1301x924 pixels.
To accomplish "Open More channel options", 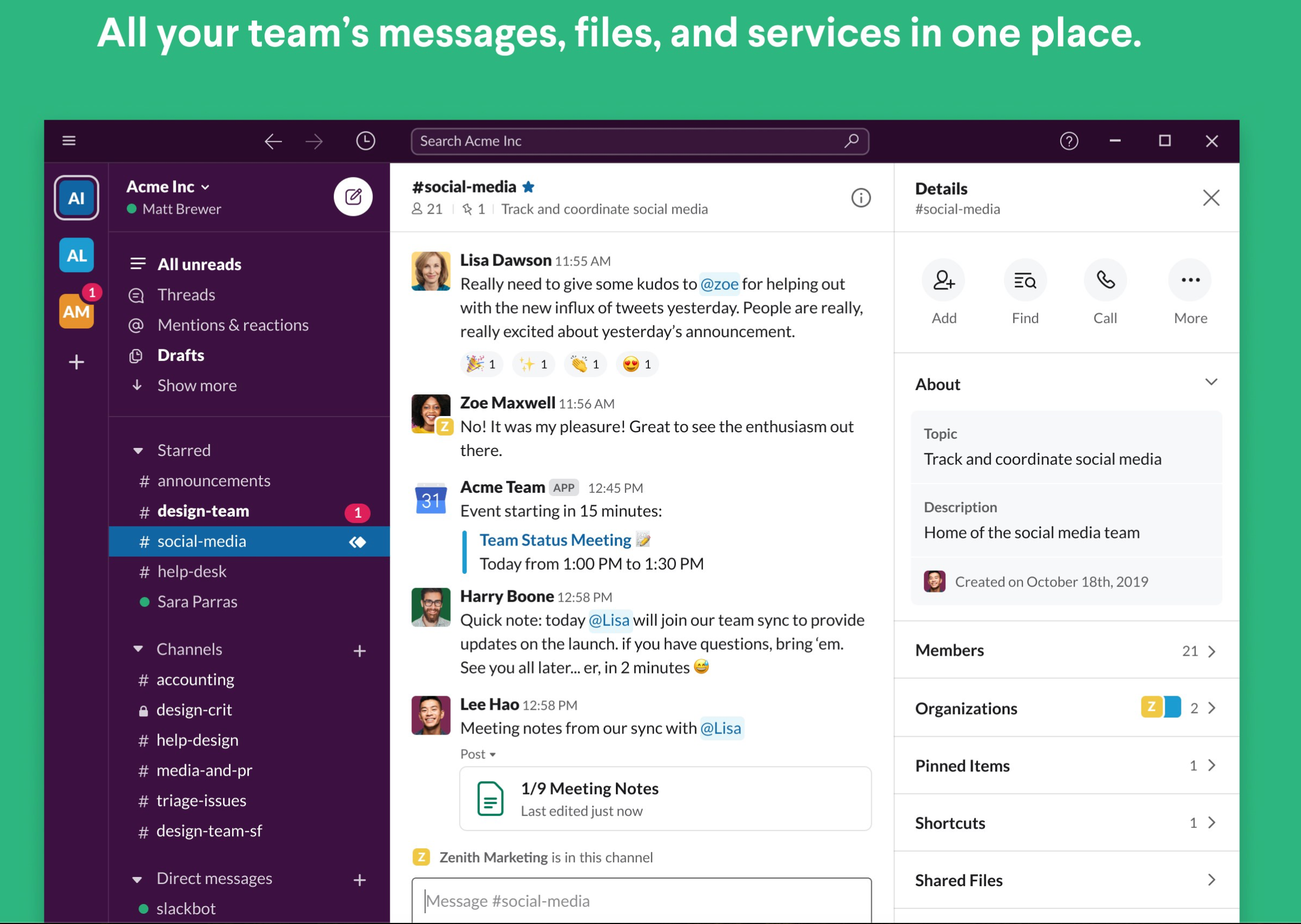I will [x=1190, y=280].
